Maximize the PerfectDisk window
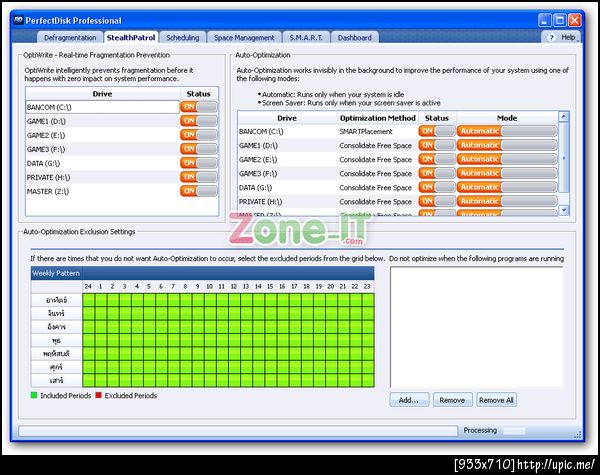 [x=560, y=20]
